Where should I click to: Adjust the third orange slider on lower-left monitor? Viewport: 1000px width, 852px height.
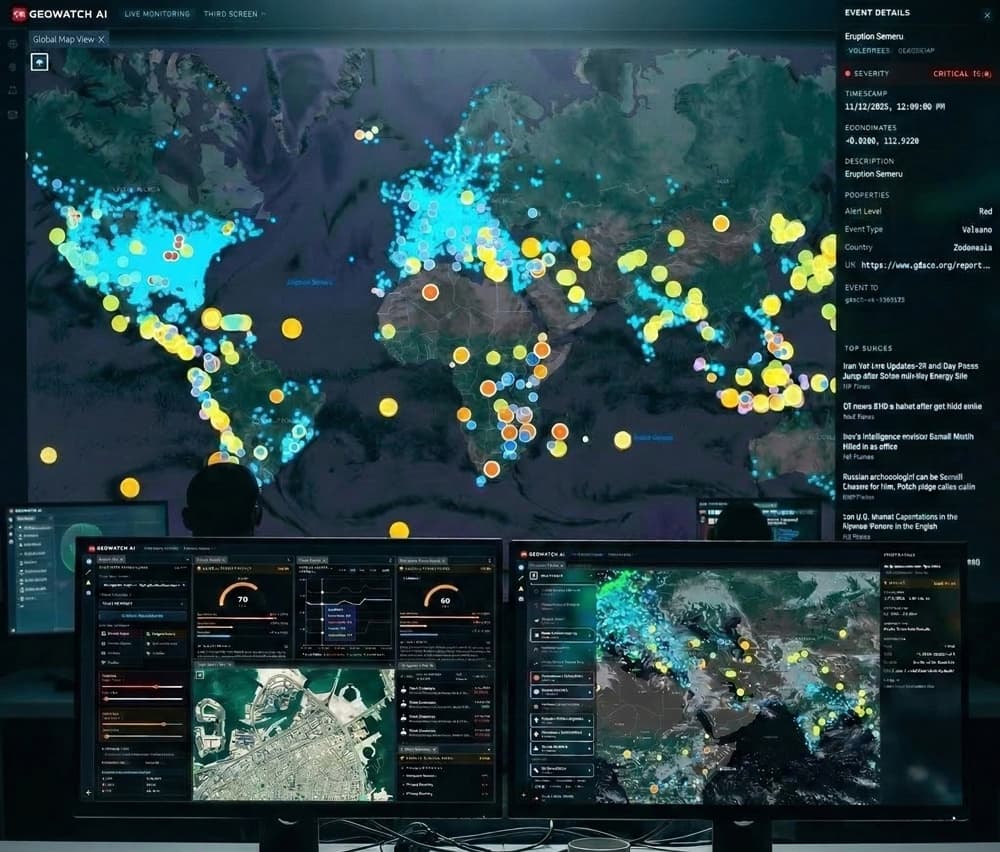[143, 724]
